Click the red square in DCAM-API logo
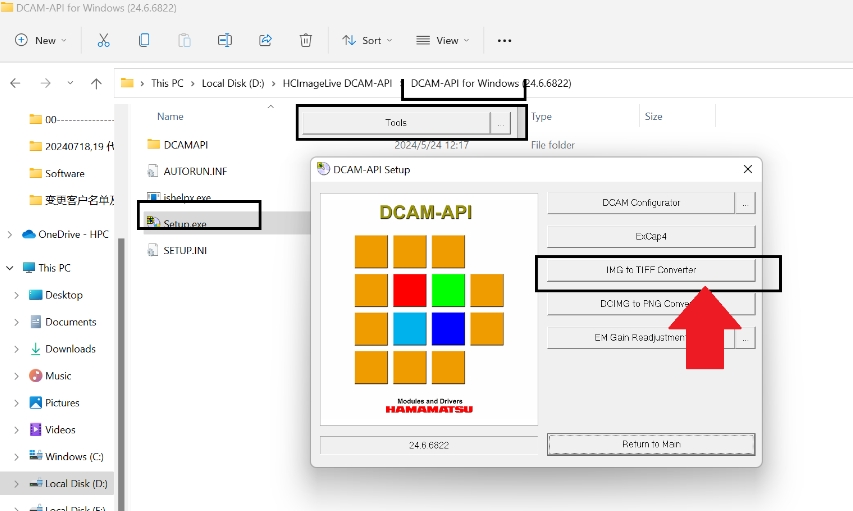The height and width of the screenshot is (511, 853). click(410, 290)
